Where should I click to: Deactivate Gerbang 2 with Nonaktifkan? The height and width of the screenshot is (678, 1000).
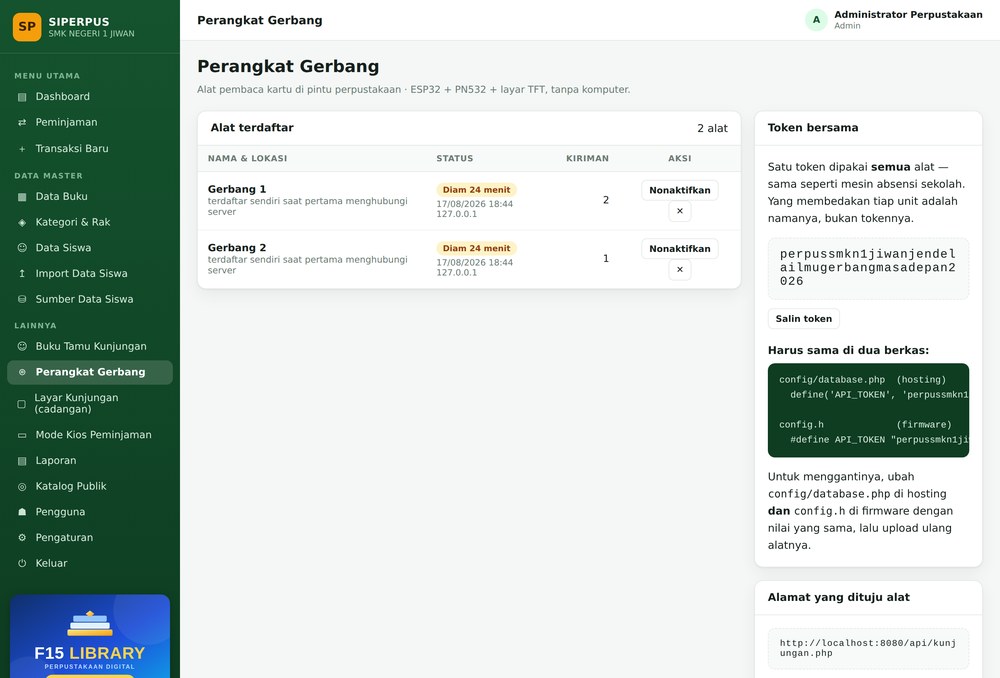680,249
